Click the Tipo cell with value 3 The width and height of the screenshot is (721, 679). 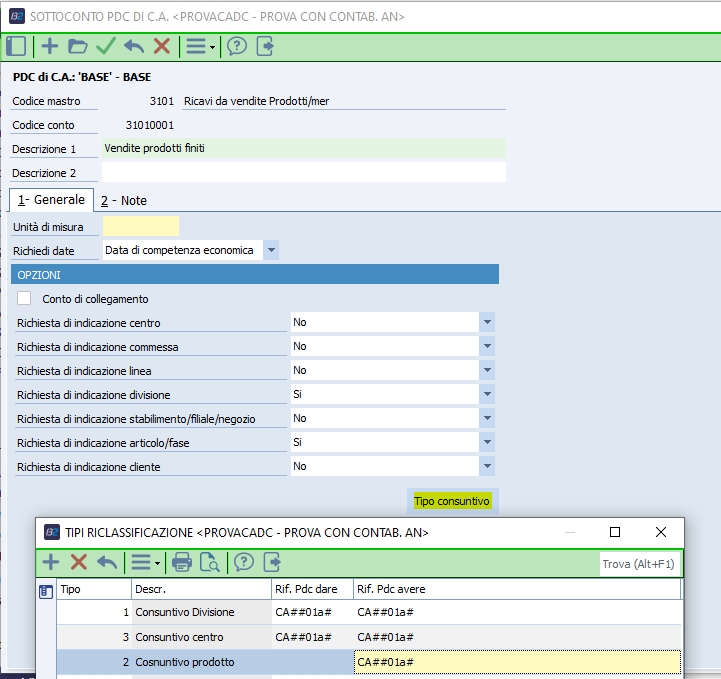(x=94, y=637)
